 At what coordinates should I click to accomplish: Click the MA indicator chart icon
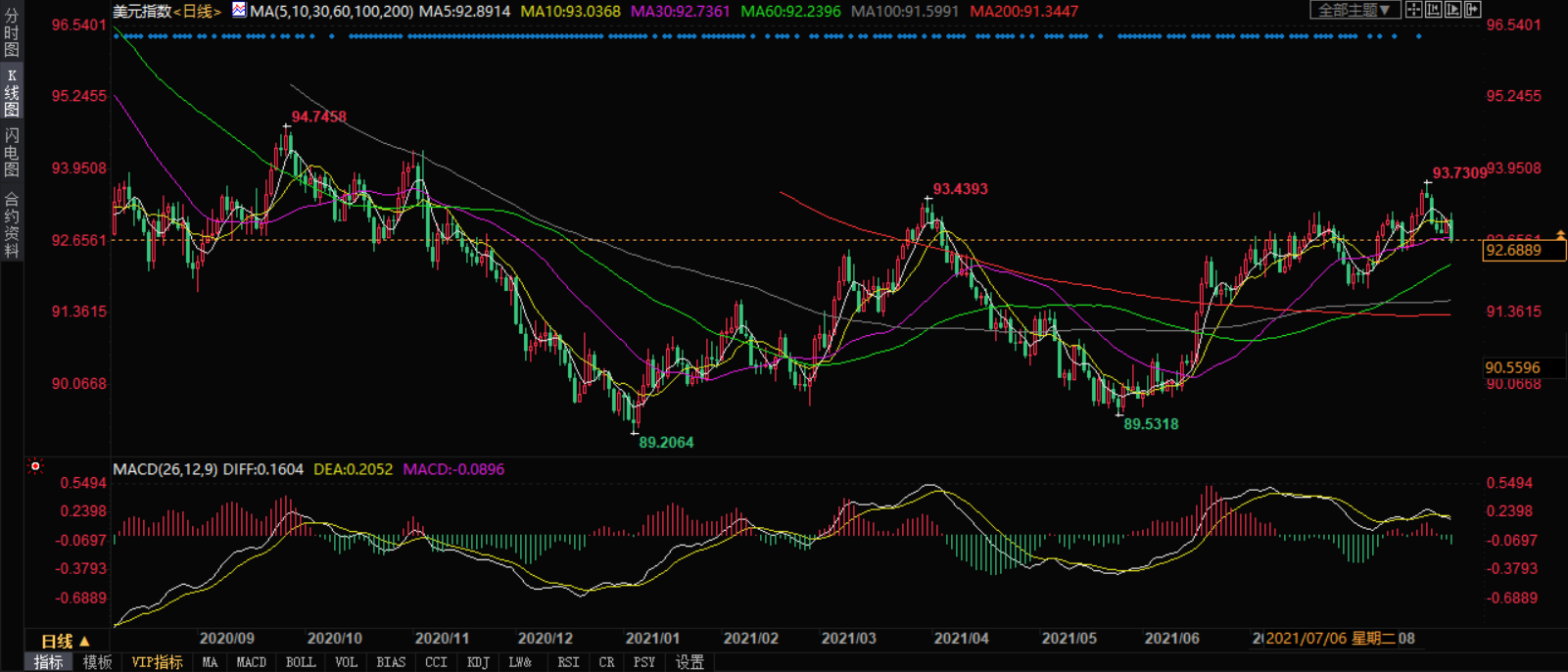tap(239, 11)
